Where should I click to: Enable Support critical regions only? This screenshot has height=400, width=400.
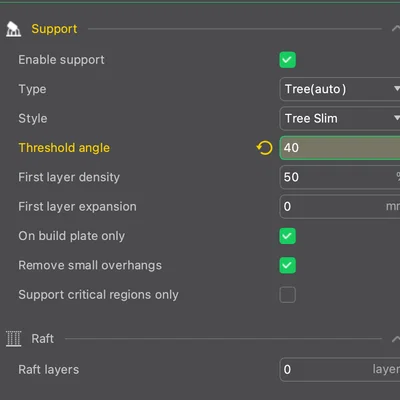[x=287, y=295]
